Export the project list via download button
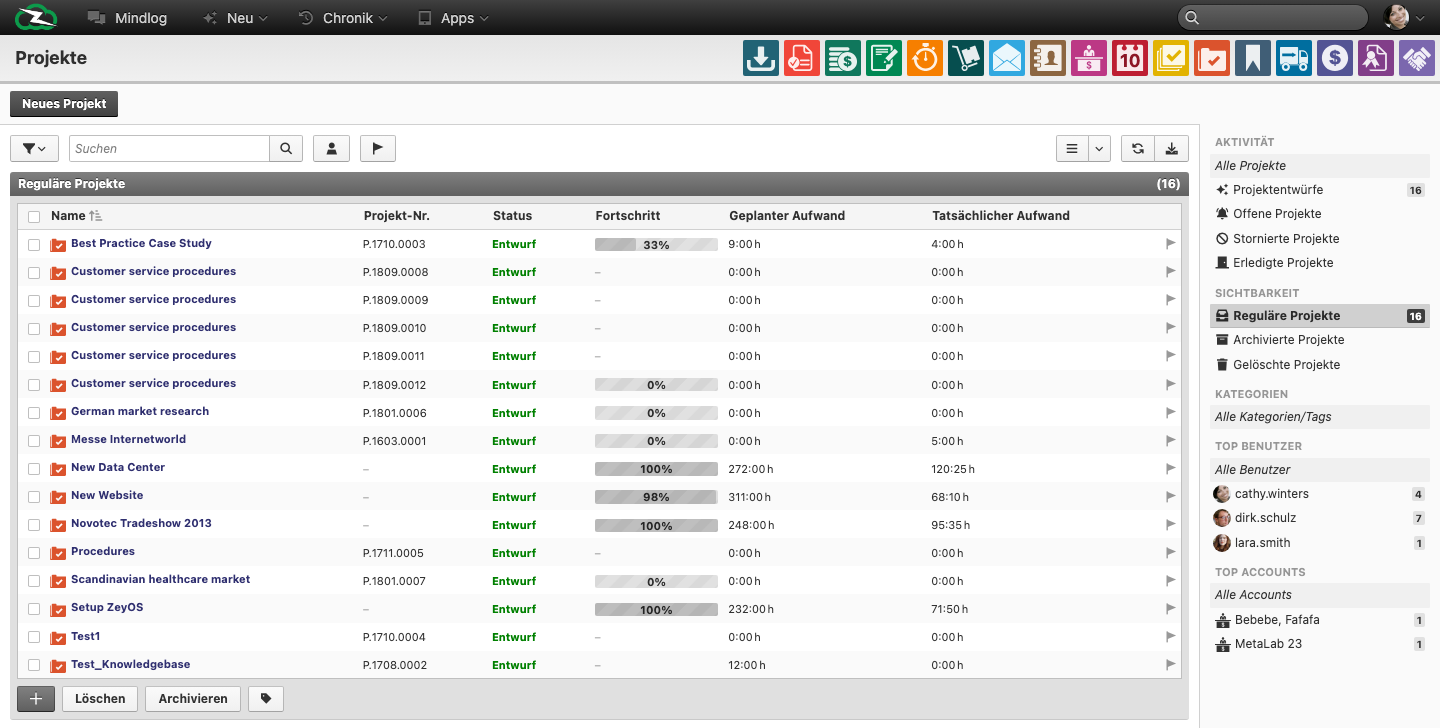Screen dimensions: 1440x728 [x=1171, y=148]
